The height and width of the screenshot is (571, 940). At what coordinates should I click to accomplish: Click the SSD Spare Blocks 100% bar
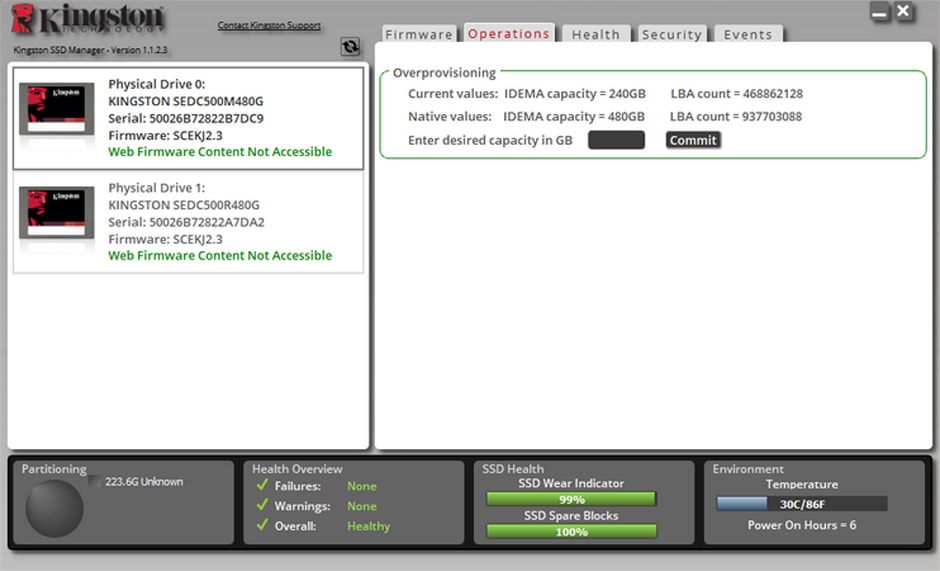click(571, 531)
